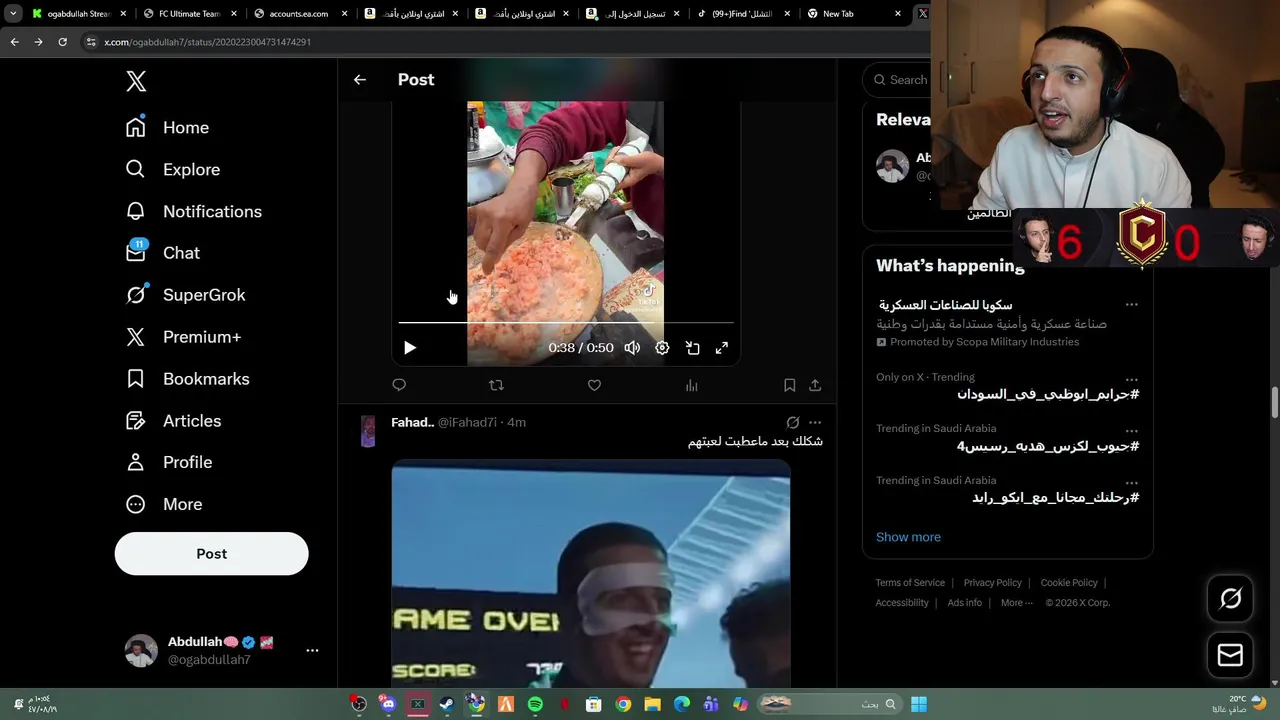
Task: Open more options for Scopa promoted trend
Action: (1131, 304)
